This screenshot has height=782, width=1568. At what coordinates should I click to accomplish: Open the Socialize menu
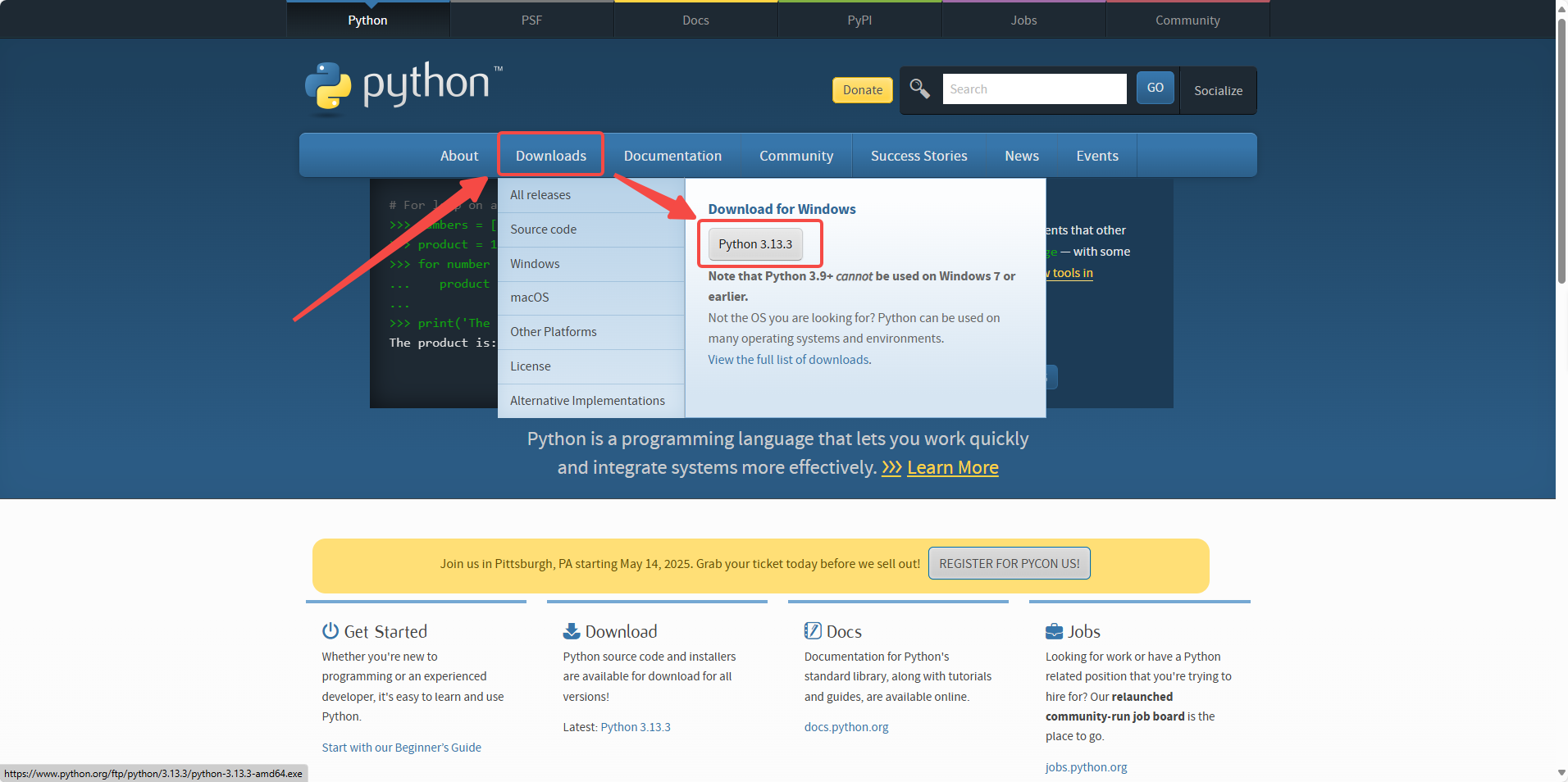click(x=1218, y=90)
